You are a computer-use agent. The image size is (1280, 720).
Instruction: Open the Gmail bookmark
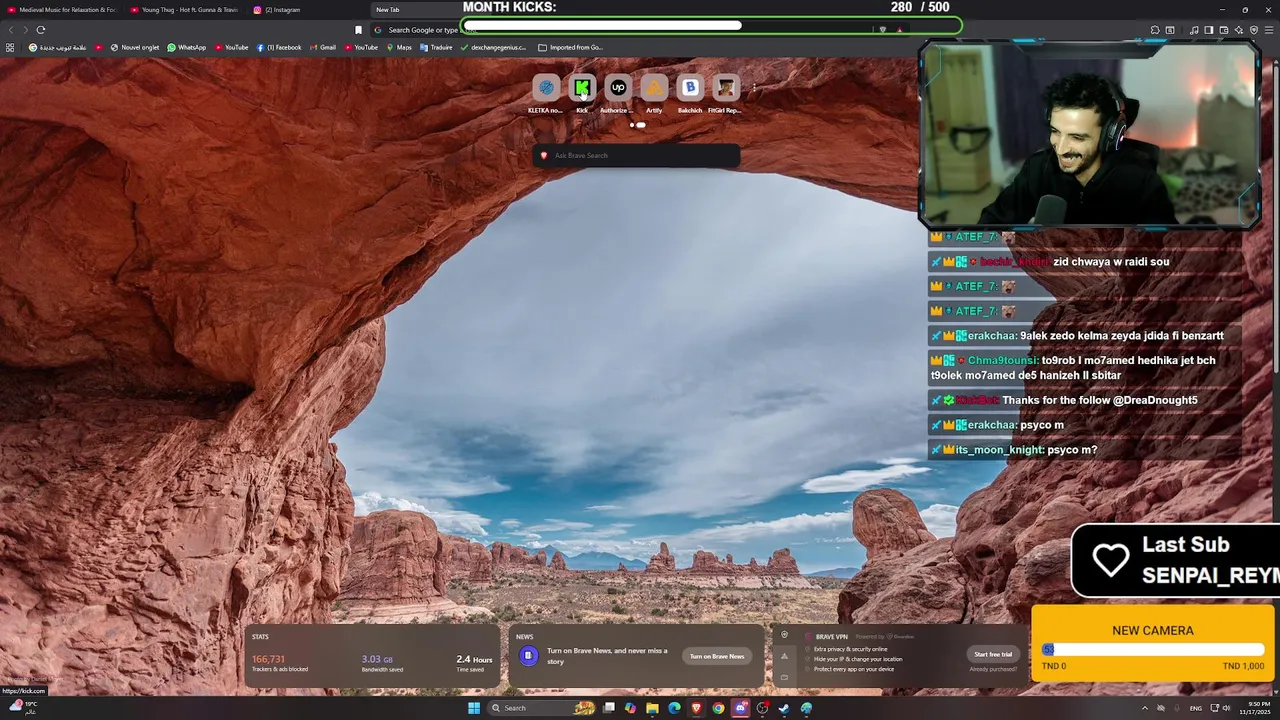coord(323,47)
